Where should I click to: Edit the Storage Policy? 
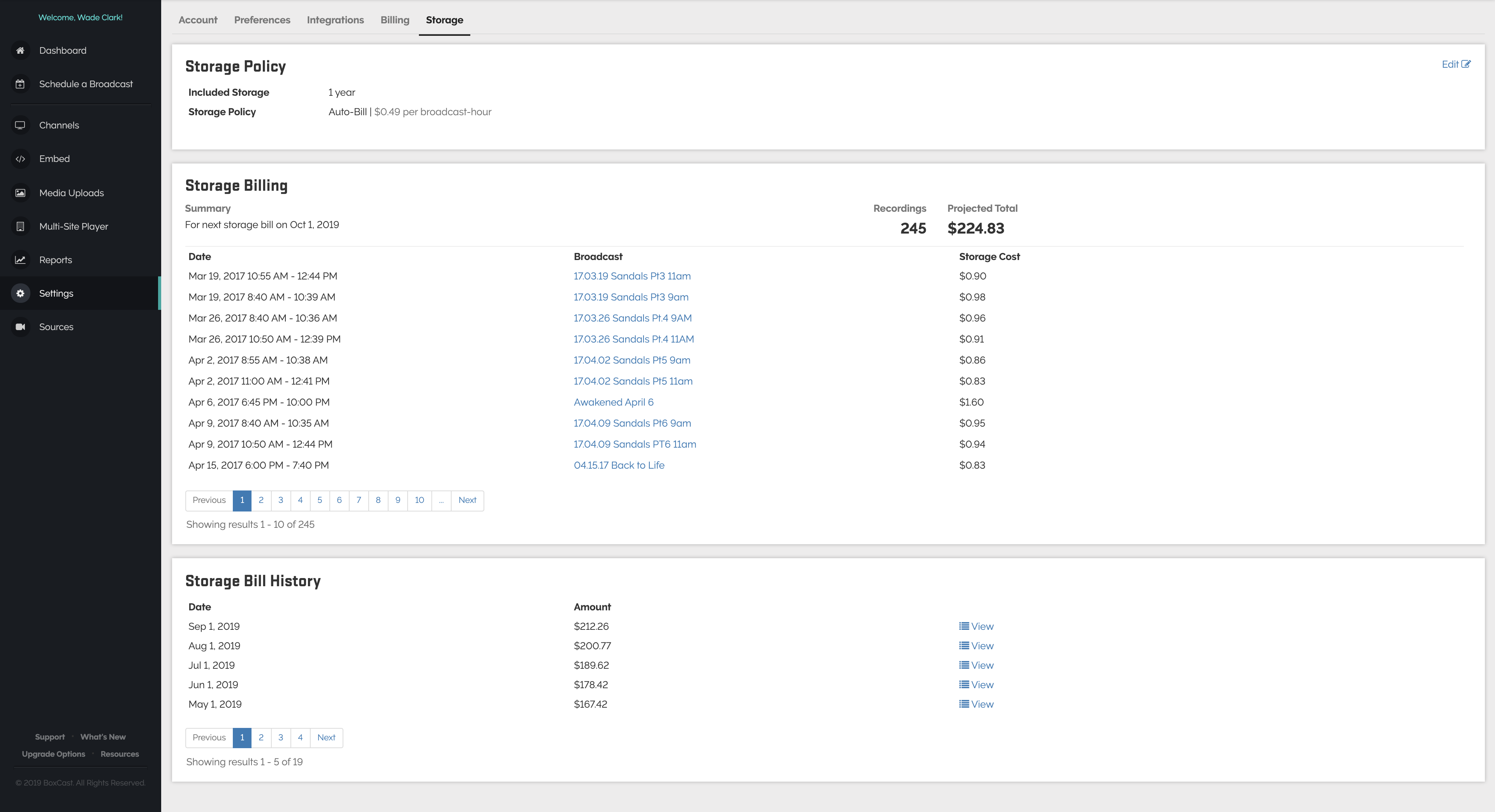(x=1456, y=65)
